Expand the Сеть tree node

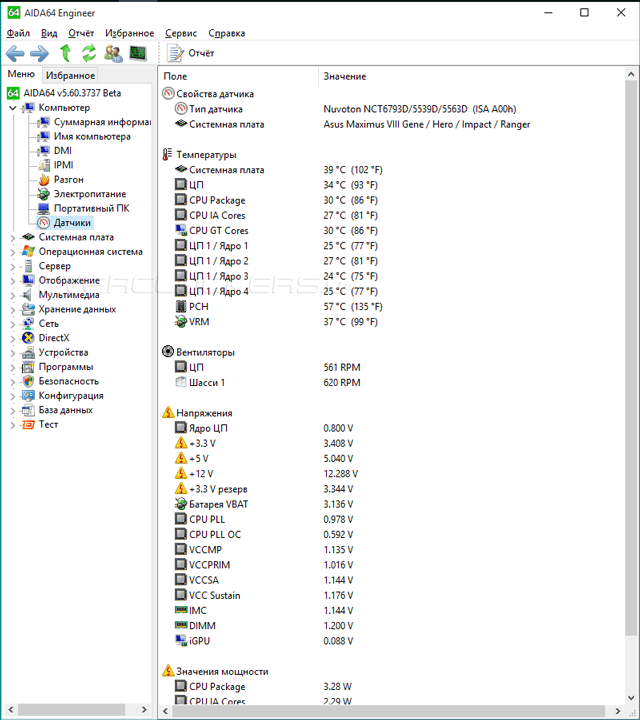pyautogui.click(x=13, y=324)
